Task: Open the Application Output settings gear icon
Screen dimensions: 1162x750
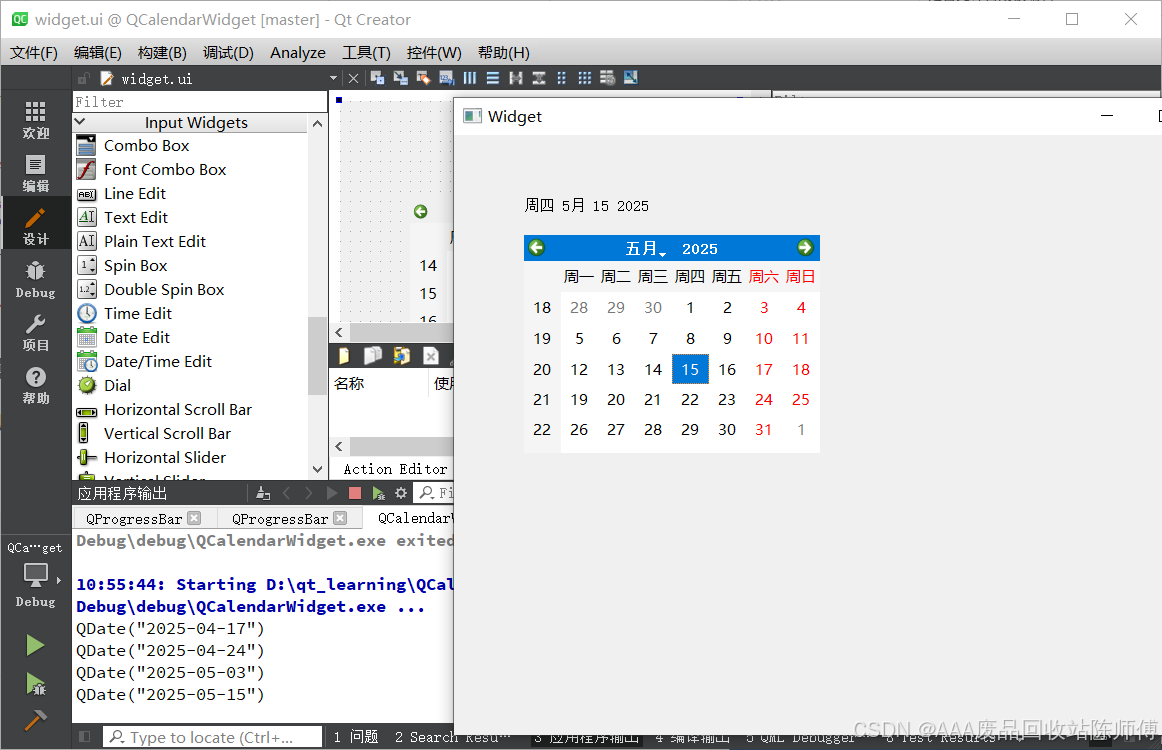Action: pyautogui.click(x=401, y=492)
